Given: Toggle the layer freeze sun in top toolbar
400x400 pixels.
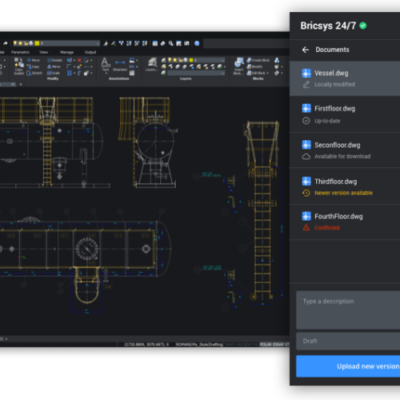Looking at the screenshot, I should pyautogui.click(x=20, y=43).
